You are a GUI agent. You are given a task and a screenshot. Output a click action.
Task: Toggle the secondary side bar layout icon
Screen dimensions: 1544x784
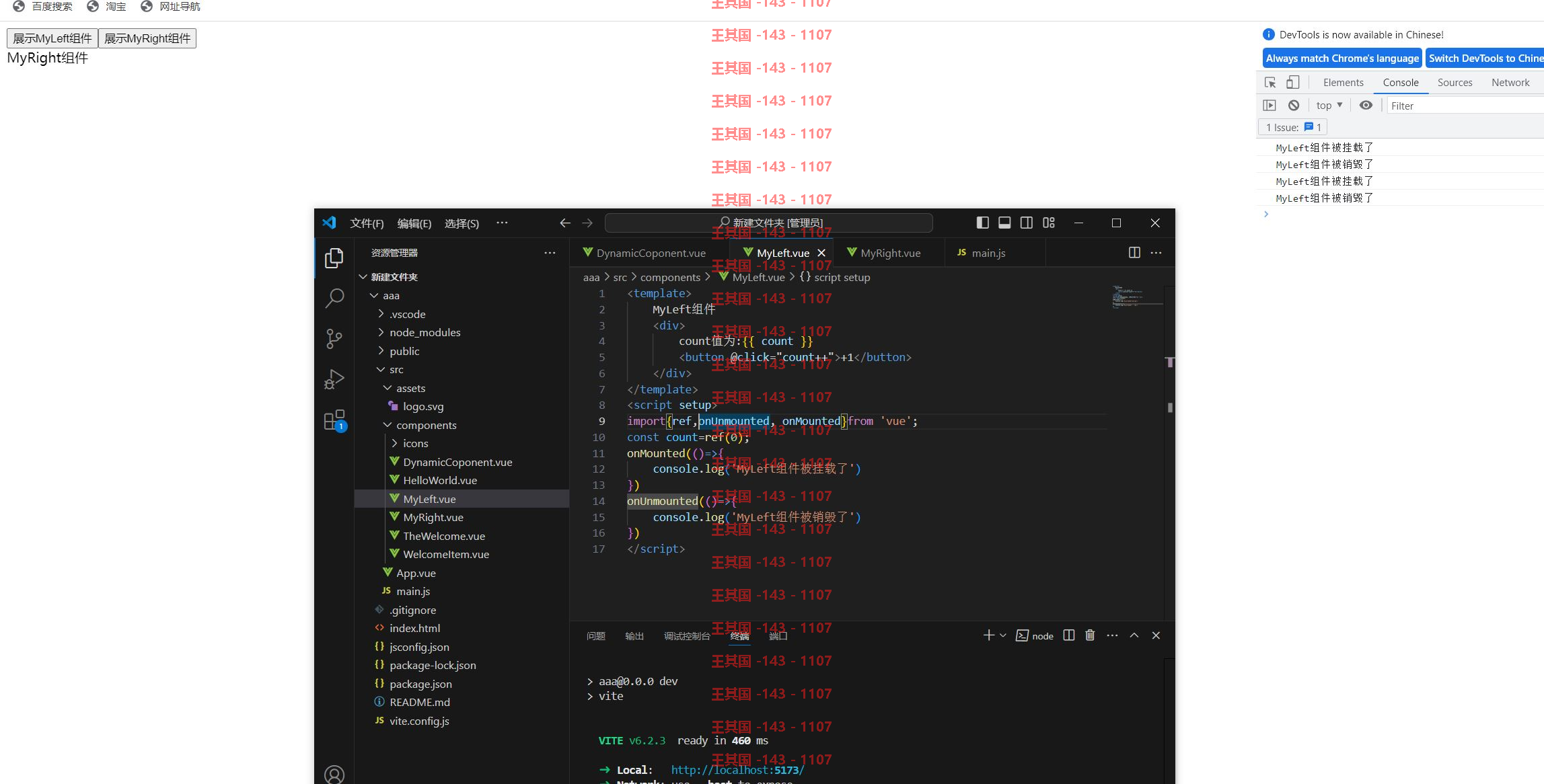1027,223
